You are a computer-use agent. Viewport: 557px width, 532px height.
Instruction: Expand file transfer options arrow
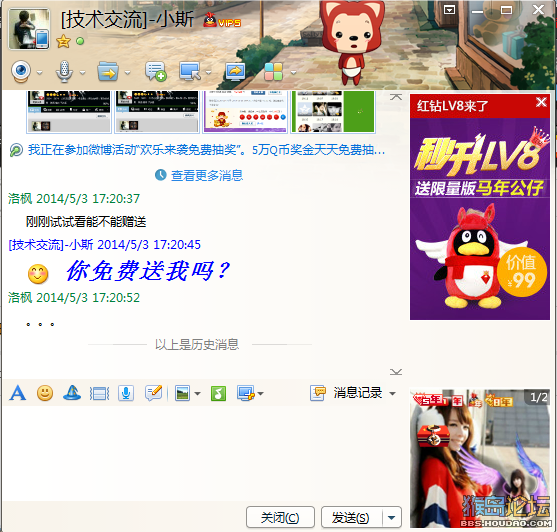128,72
